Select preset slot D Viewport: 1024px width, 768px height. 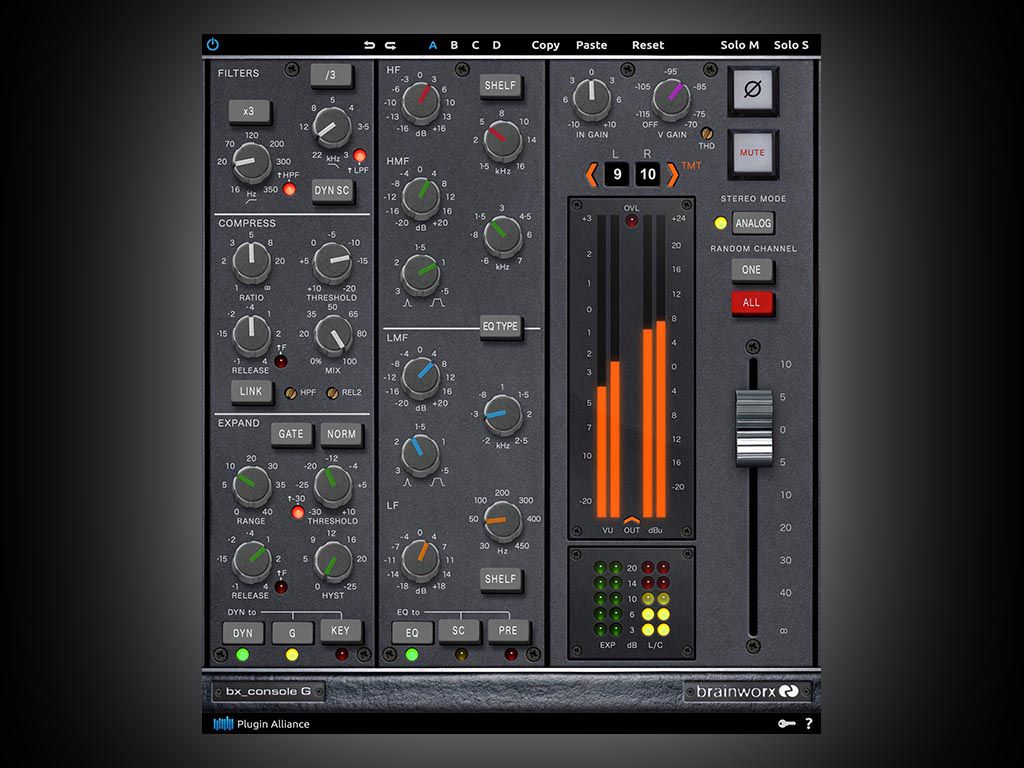496,45
